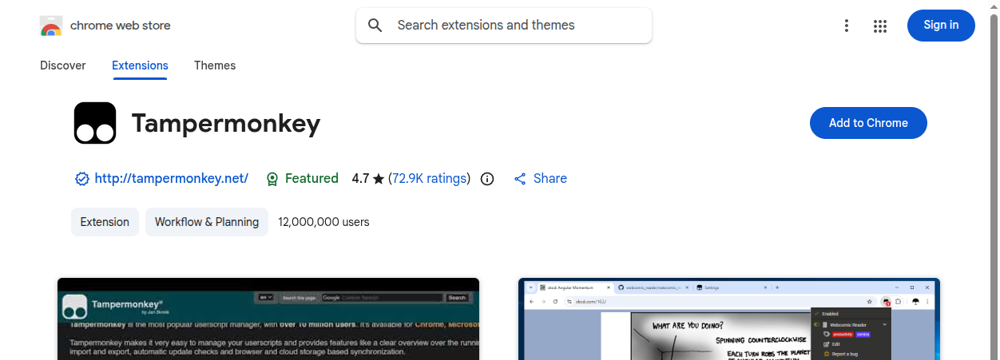Click the magnifier icon in the search box
Viewport: 1000px width, 360px height.
click(x=376, y=26)
